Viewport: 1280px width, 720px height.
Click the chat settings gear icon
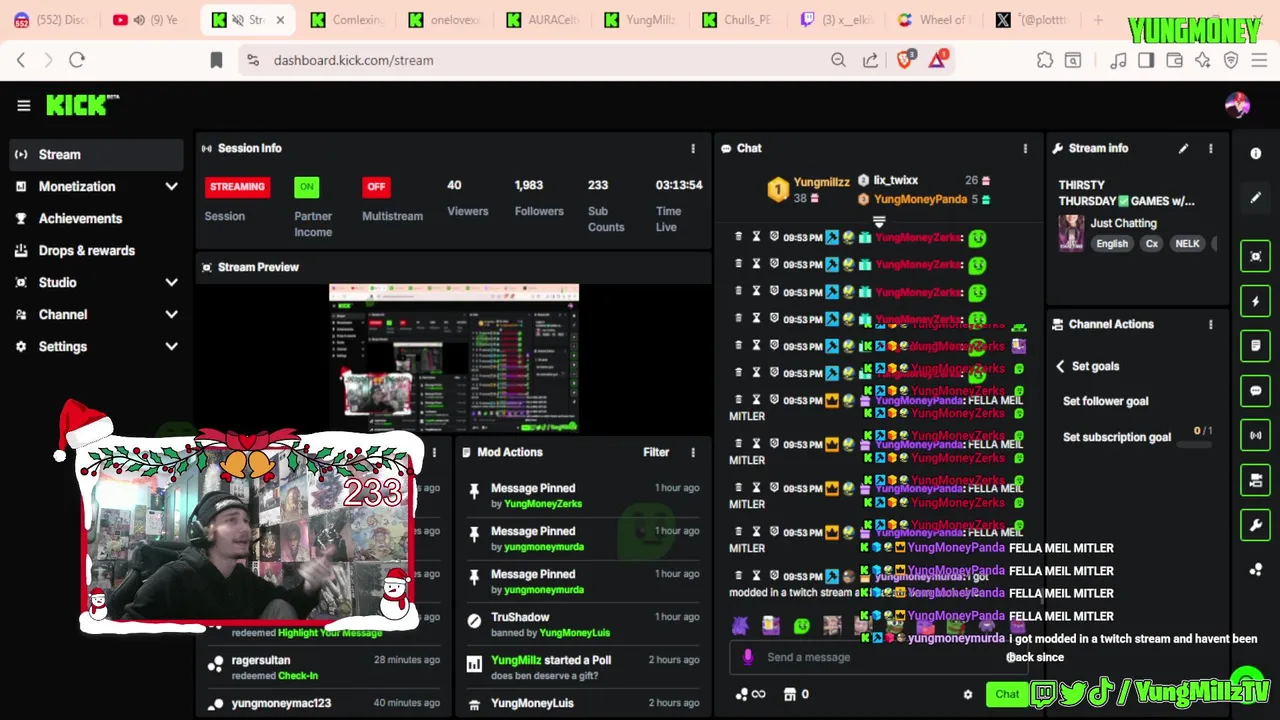point(967,694)
